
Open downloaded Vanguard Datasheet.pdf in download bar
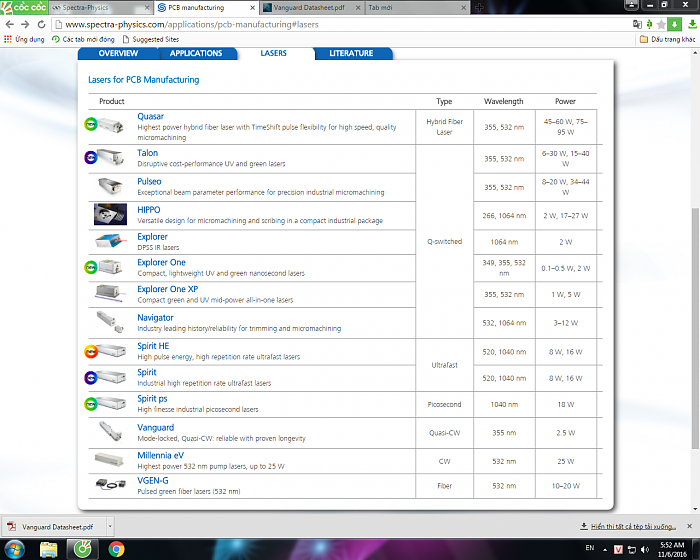[54, 527]
